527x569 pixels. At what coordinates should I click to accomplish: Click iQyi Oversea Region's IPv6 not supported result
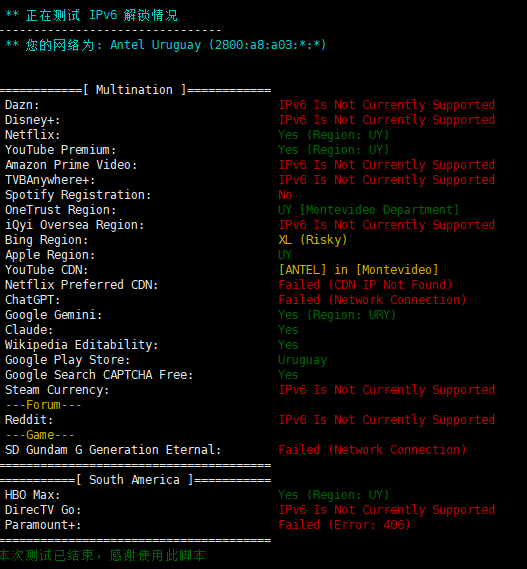[387, 225]
